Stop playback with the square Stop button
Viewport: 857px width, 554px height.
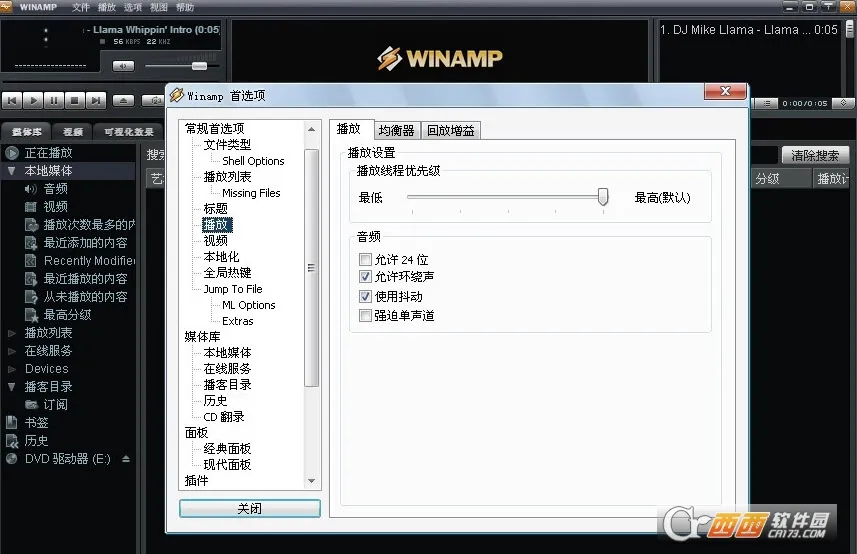pyautogui.click(x=74, y=101)
